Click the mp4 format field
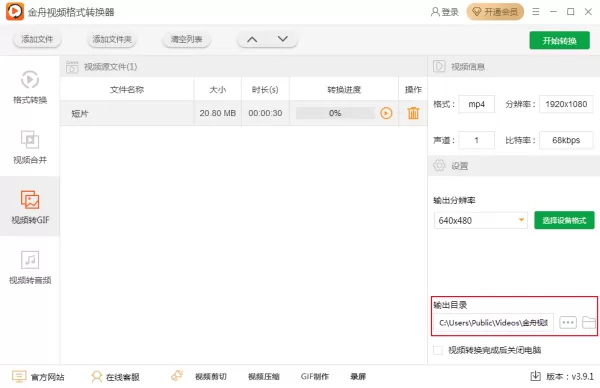 pos(476,104)
